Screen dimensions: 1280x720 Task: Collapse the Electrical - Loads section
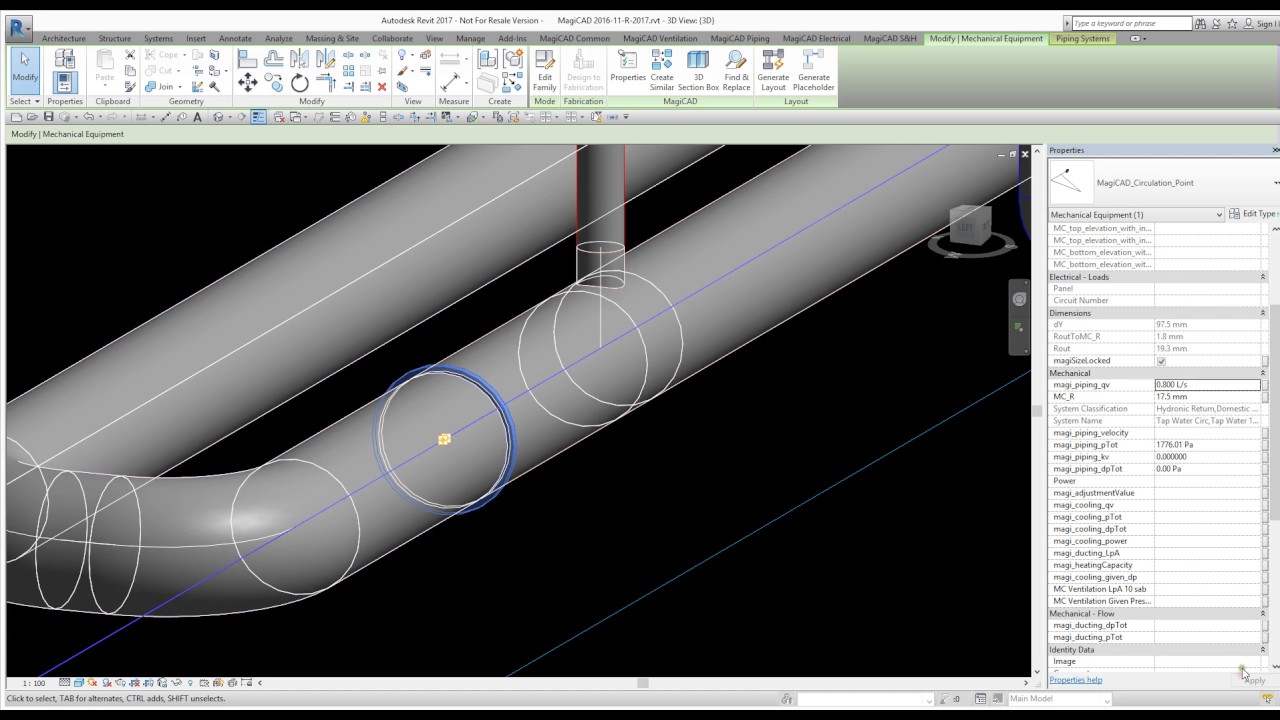point(1262,277)
